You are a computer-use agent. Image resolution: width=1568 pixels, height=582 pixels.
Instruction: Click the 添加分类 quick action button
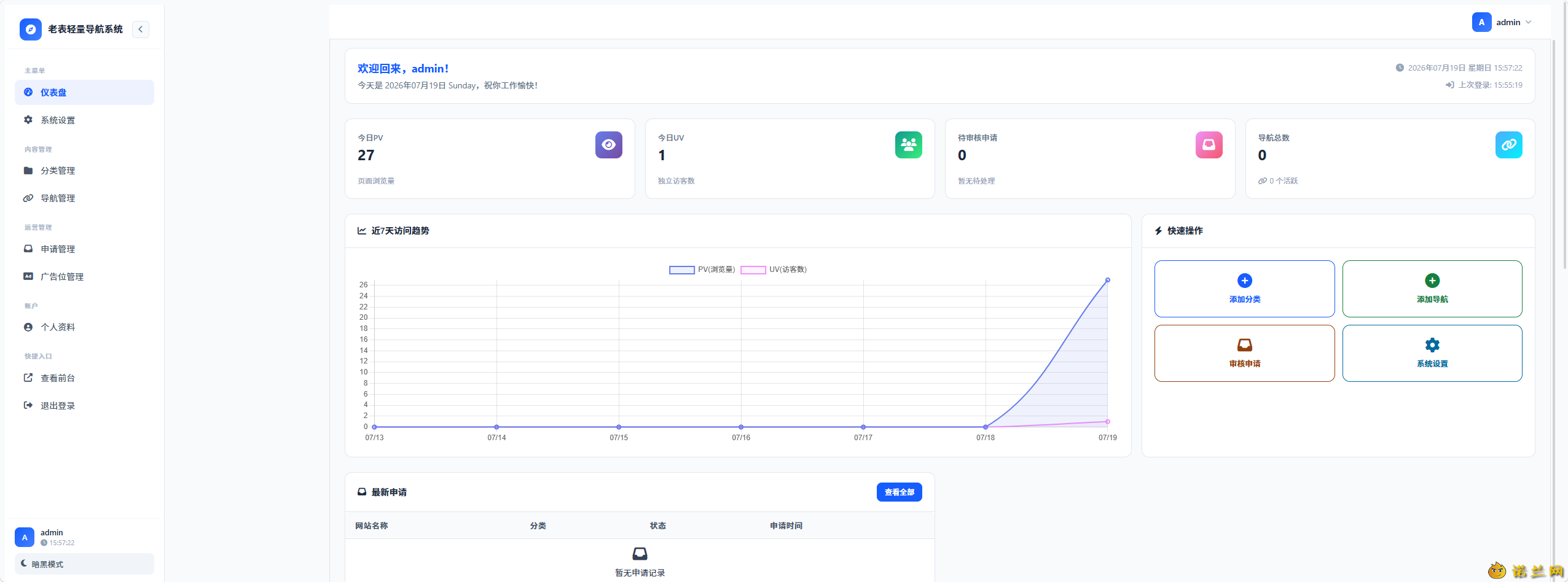pyautogui.click(x=1245, y=289)
